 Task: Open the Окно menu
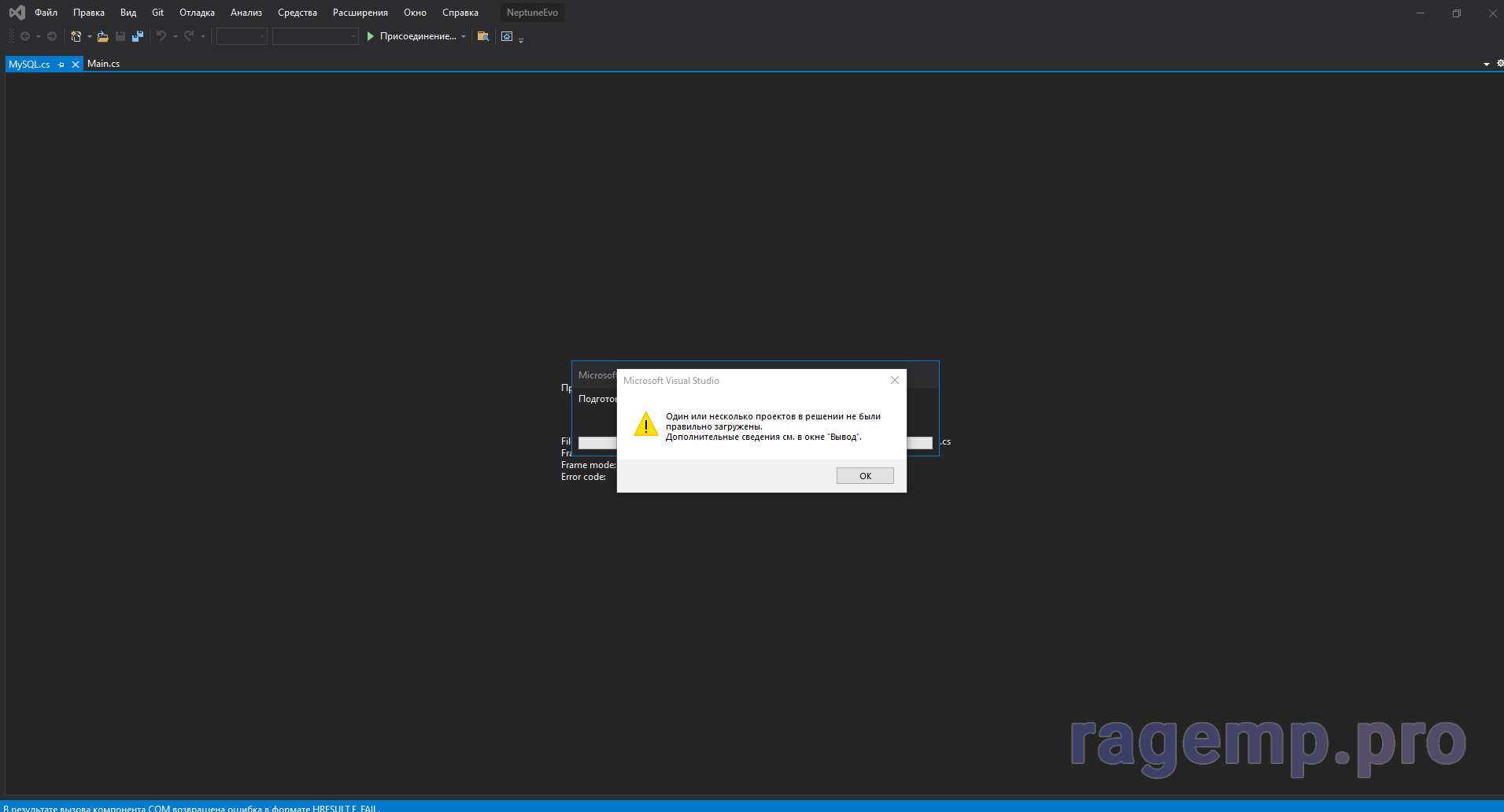coord(415,13)
